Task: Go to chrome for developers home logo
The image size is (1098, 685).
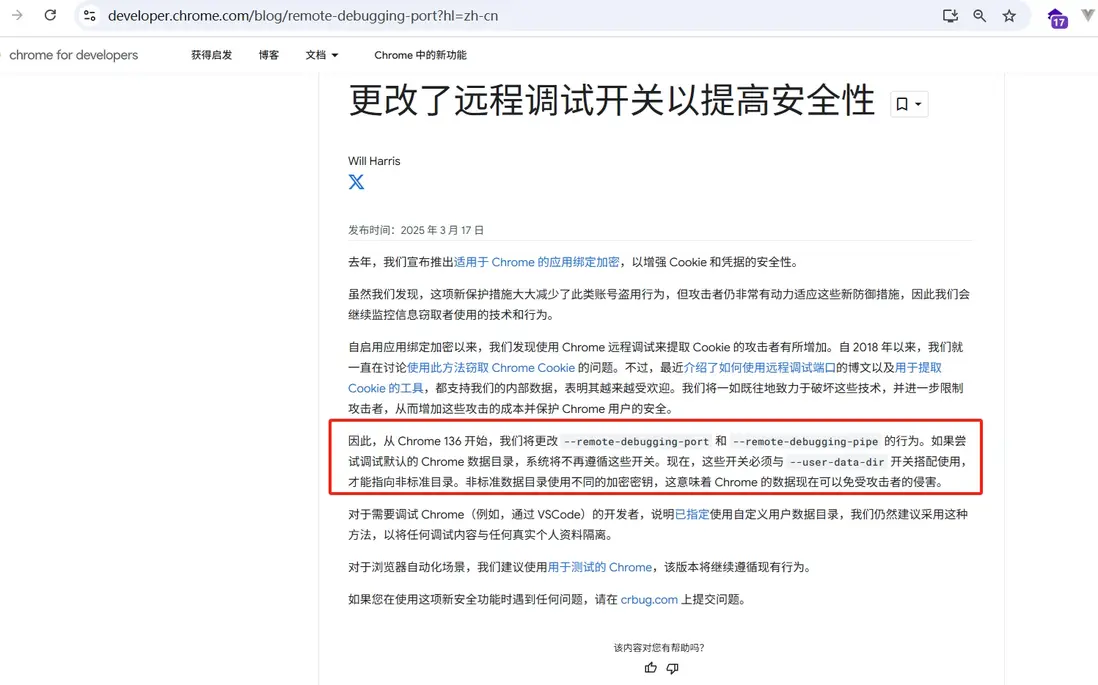Action: [x=73, y=55]
